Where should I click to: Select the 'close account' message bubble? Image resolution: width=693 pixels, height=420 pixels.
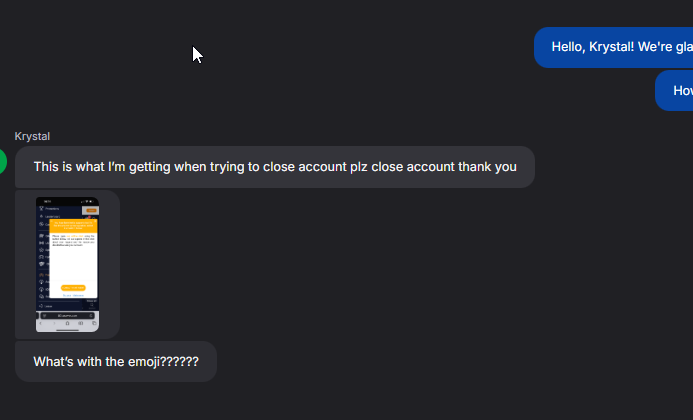pos(274,167)
